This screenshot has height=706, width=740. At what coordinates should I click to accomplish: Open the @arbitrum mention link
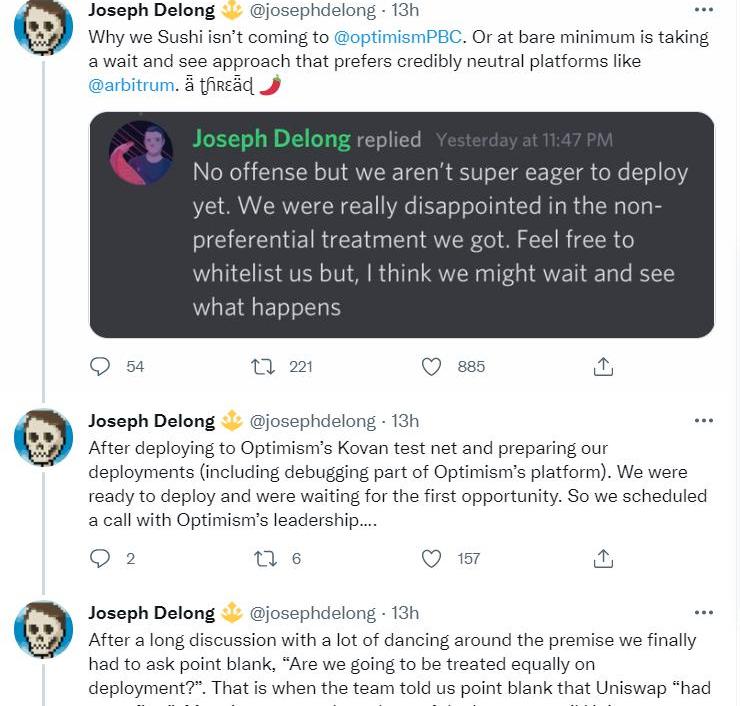(x=131, y=85)
